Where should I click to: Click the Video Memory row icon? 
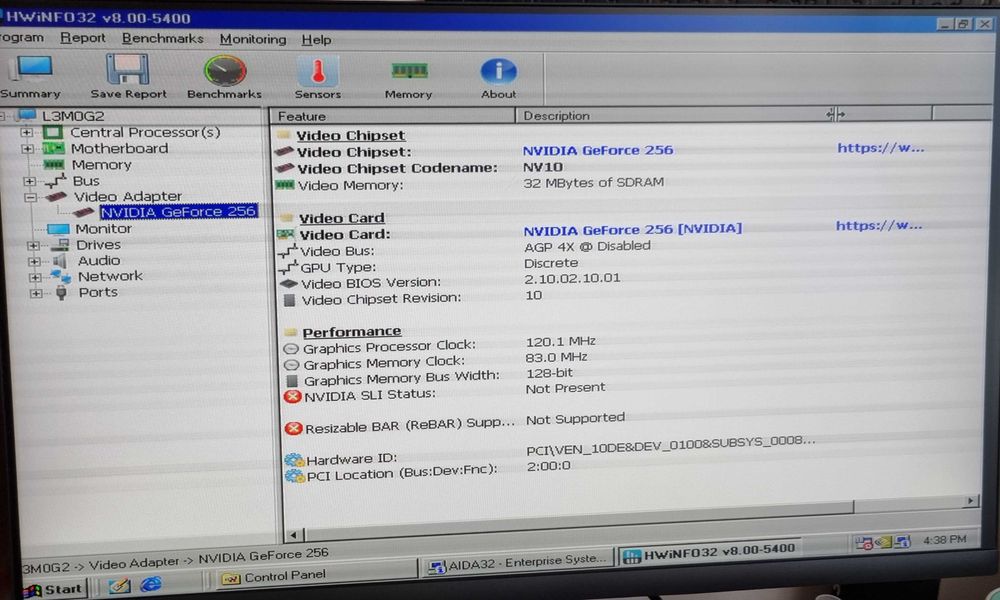(284, 185)
